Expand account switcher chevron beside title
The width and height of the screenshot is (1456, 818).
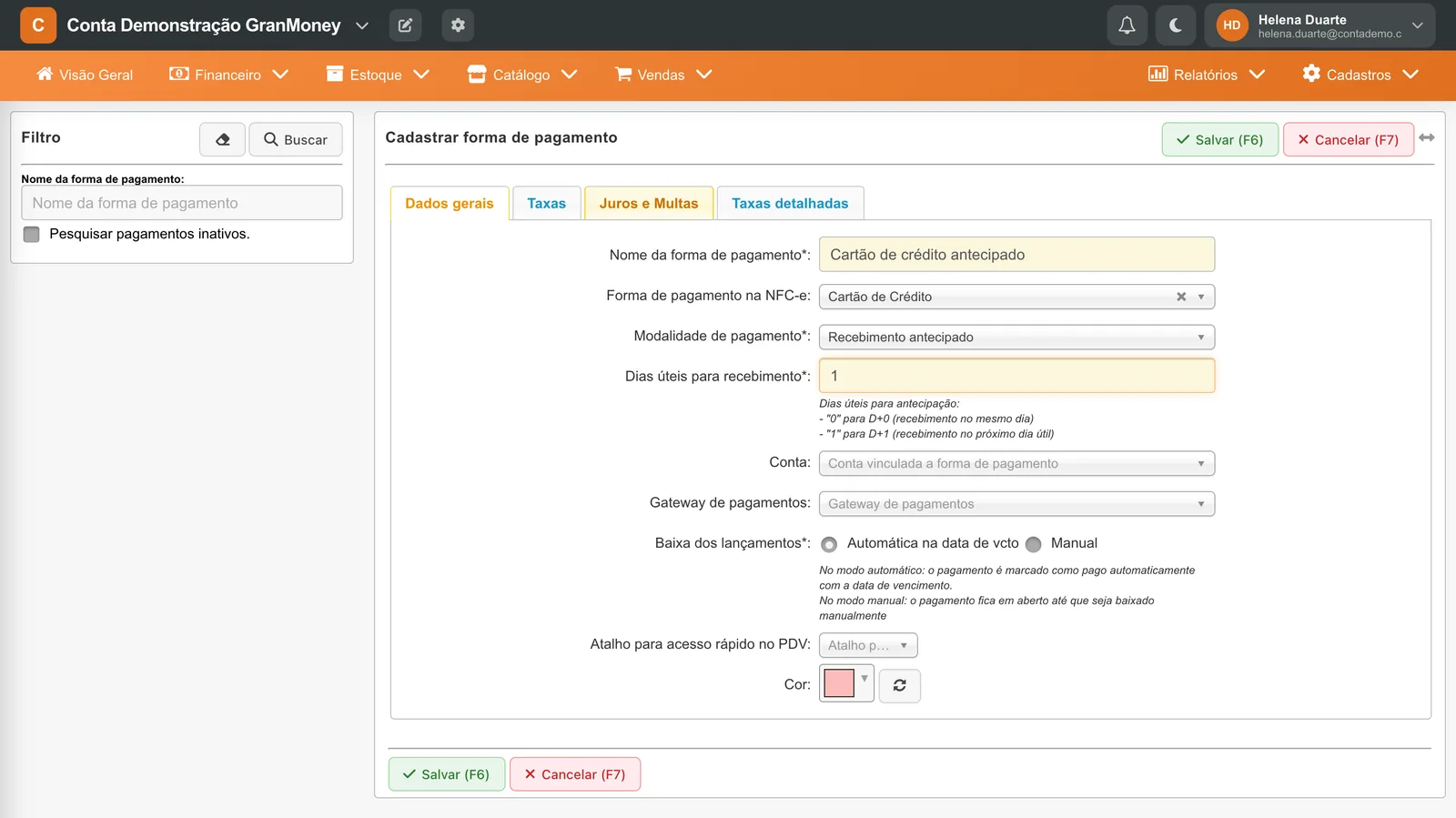coord(362,25)
